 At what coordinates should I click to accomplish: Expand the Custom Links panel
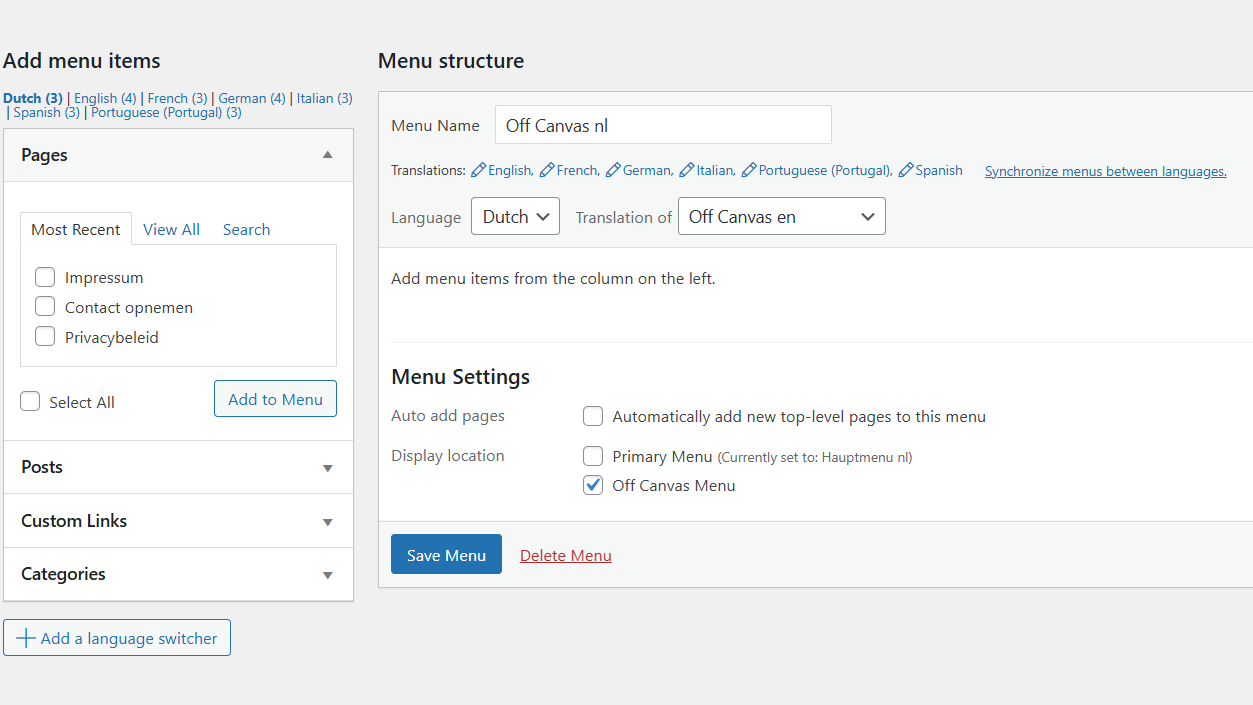(179, 521)
